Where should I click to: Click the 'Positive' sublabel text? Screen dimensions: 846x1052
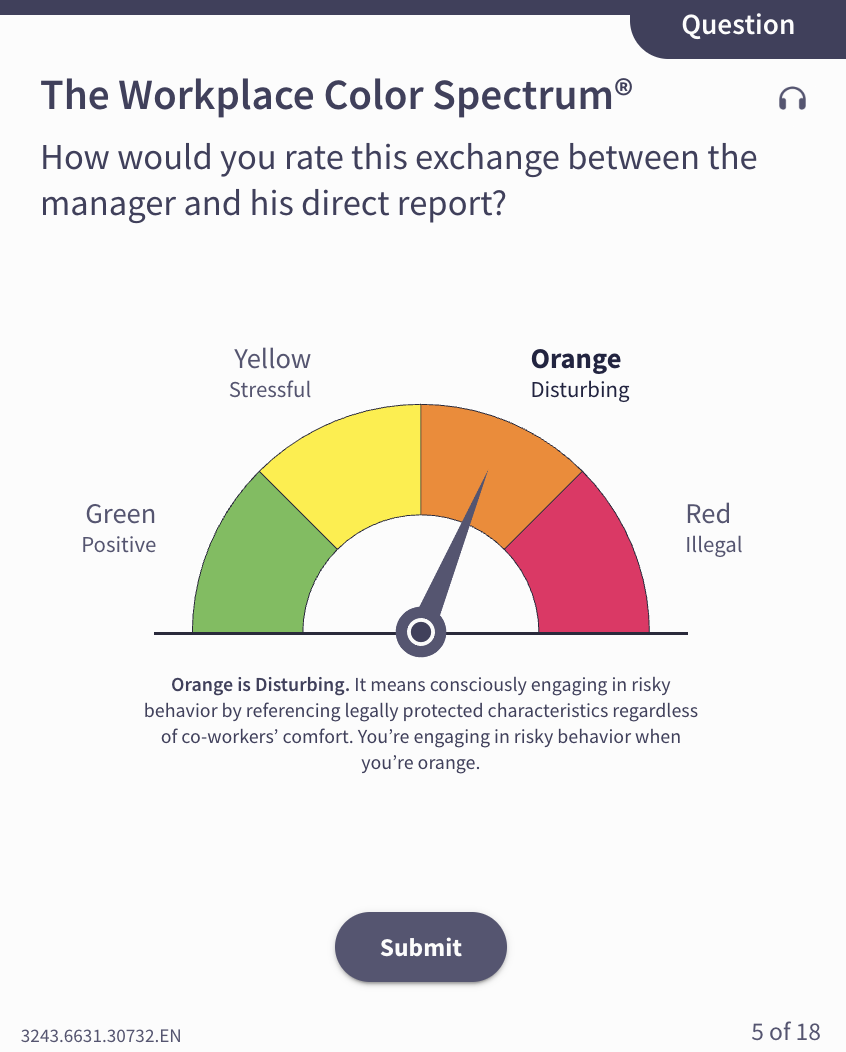[119, 545]
